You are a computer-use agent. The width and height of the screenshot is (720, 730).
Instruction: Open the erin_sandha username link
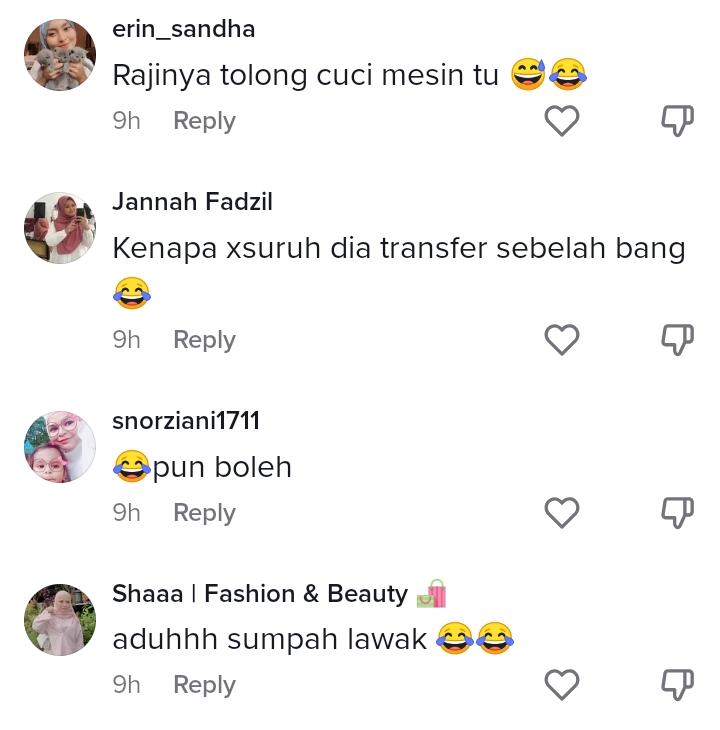(x=184, y=29)
